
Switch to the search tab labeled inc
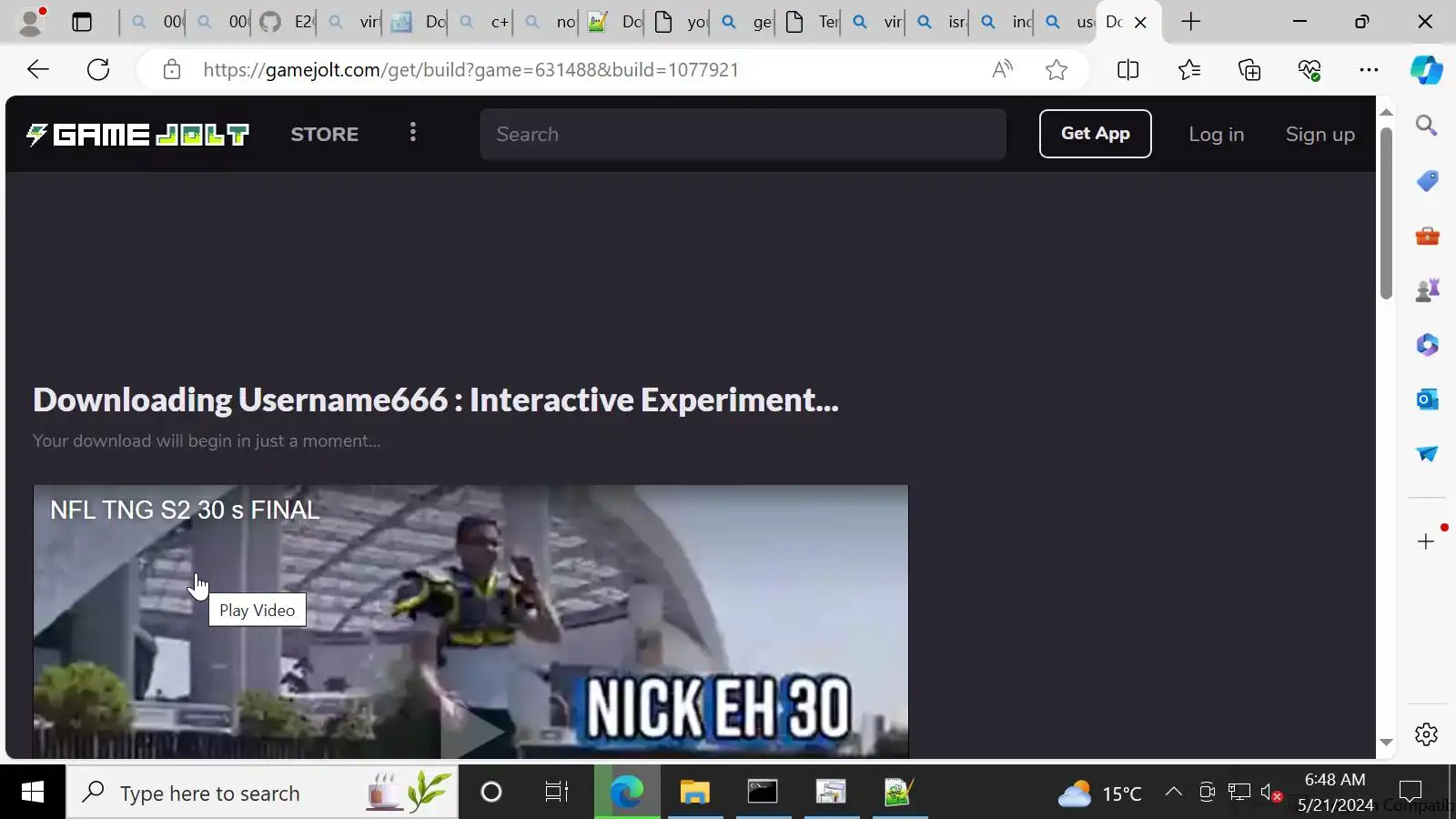(x=1005, y=22)
